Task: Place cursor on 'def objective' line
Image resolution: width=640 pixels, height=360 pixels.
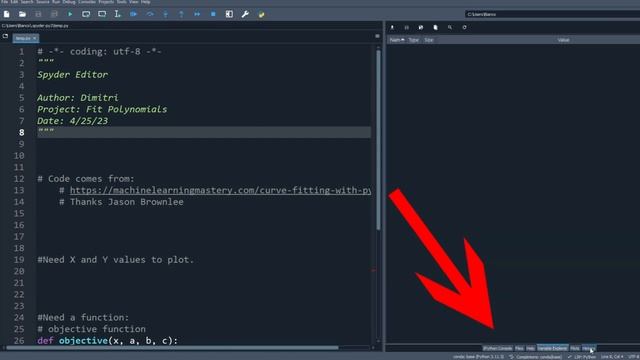Action: [x=108, y=340]
